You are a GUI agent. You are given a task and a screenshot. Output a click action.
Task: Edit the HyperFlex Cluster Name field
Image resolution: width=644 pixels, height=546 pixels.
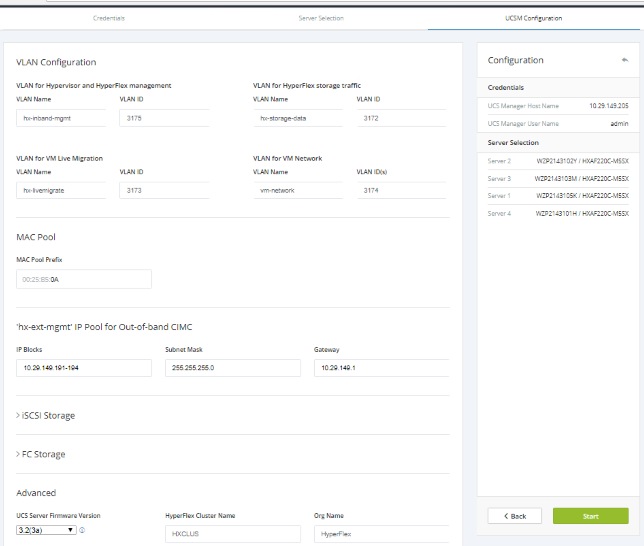tap(233, 534)
